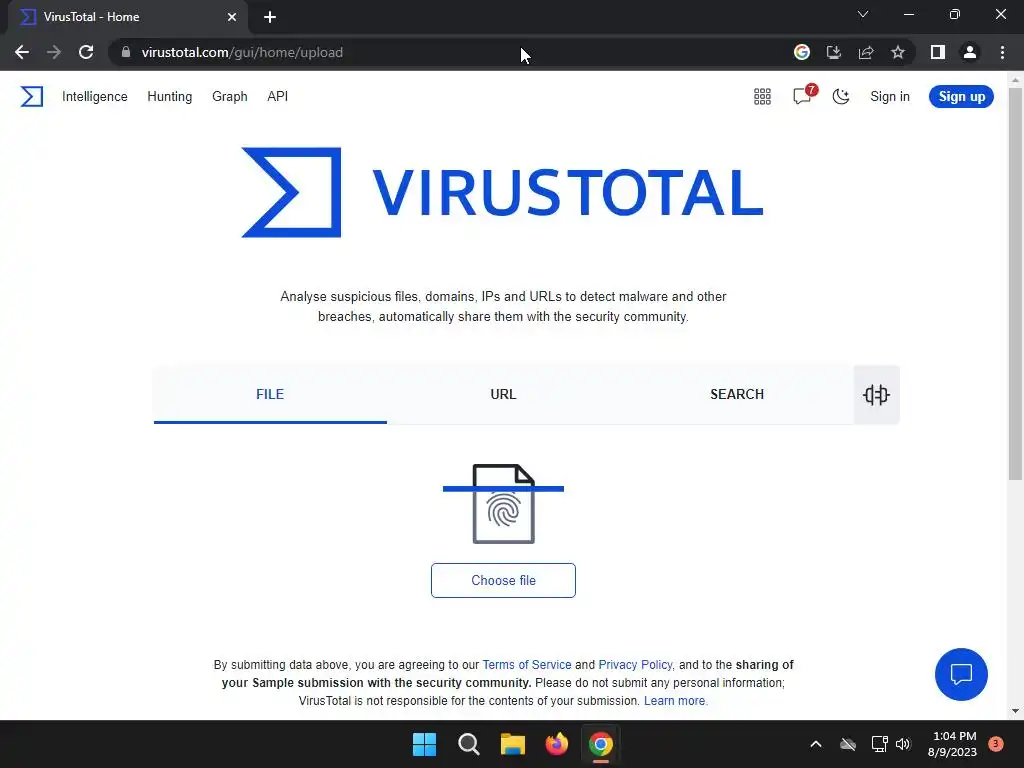Show hidden system tray icons
This screenshot has width=1024, height=768.
[816, 744]
